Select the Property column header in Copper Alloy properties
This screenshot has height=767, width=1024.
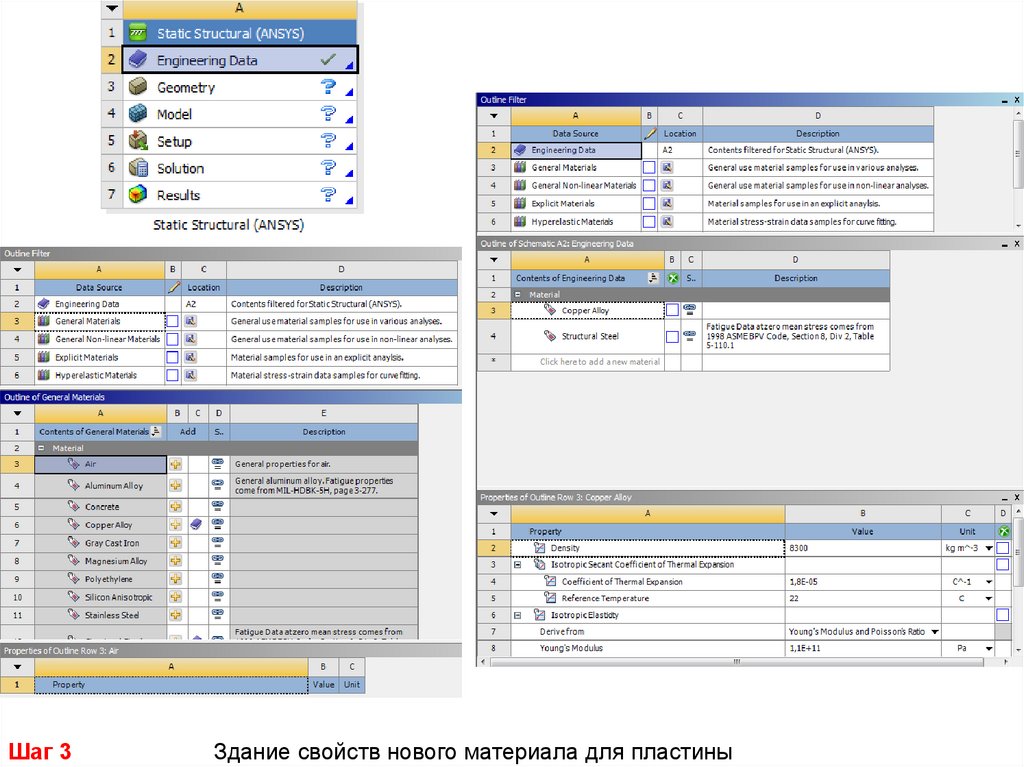647,531
